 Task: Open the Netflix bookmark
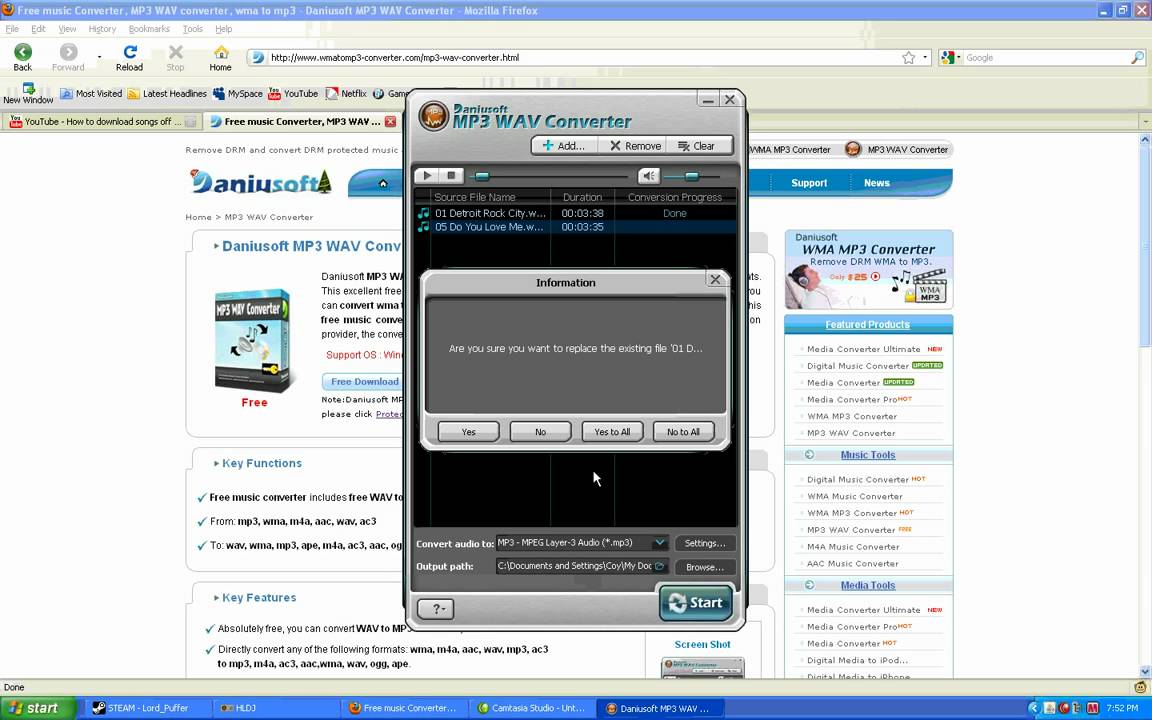click(x=346, y=93)
